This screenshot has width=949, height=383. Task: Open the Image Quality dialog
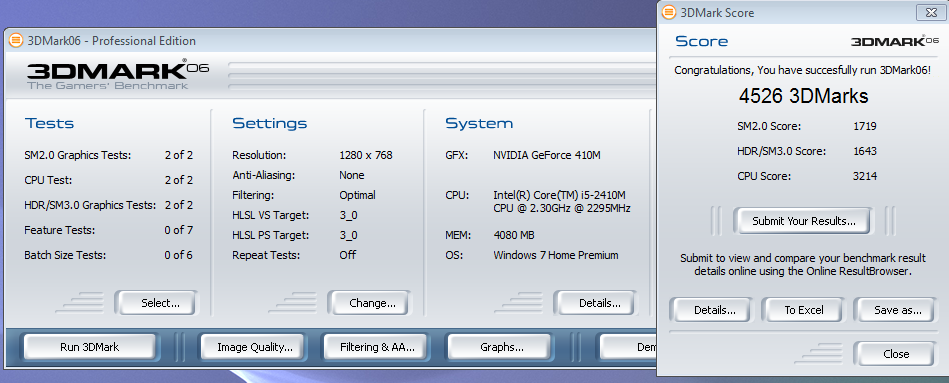pyautogui.click(x=255, y=347)
